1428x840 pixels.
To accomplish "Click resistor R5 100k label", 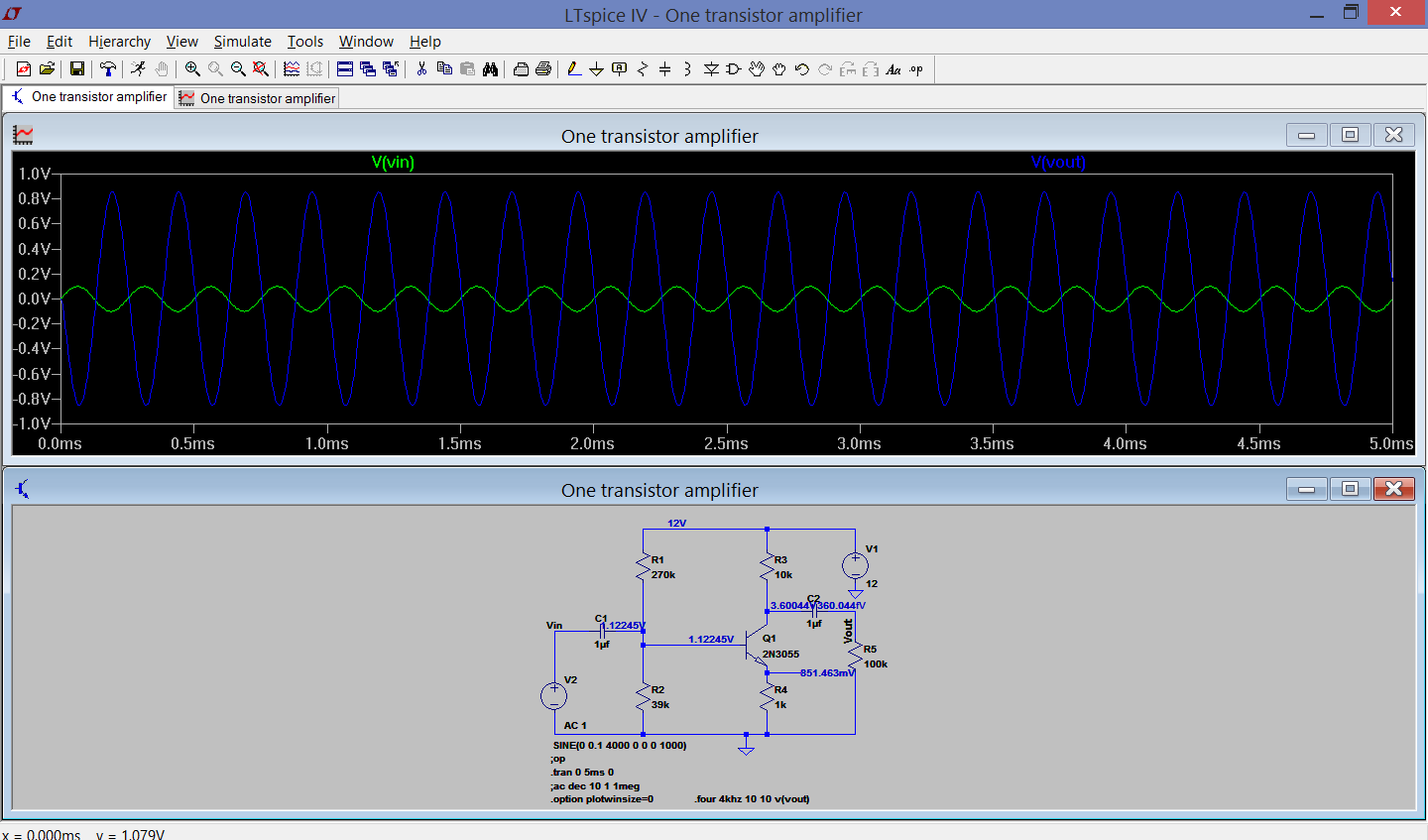I will point(876,657).
